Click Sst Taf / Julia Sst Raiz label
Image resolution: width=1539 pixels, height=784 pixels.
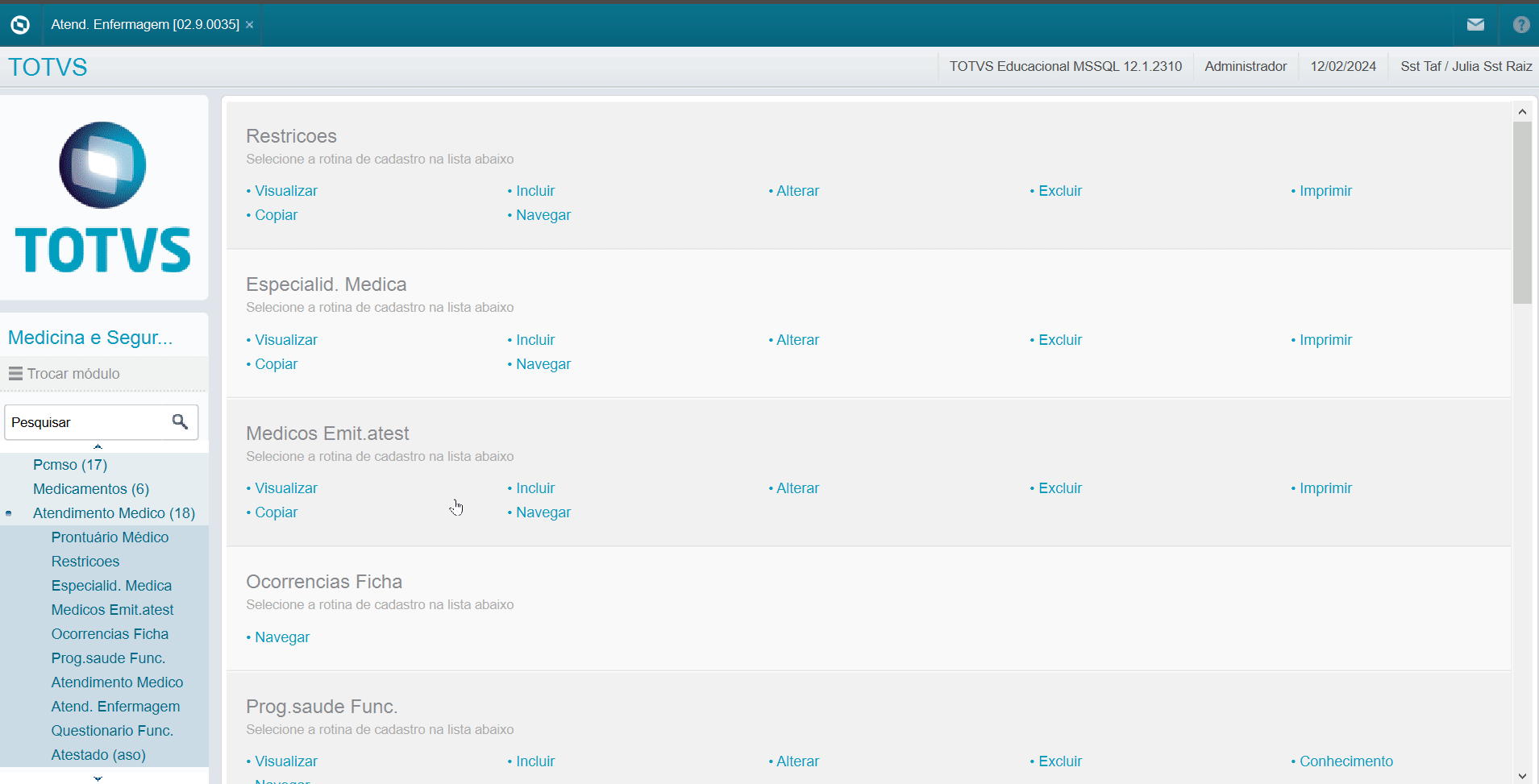click(1466, 66)
